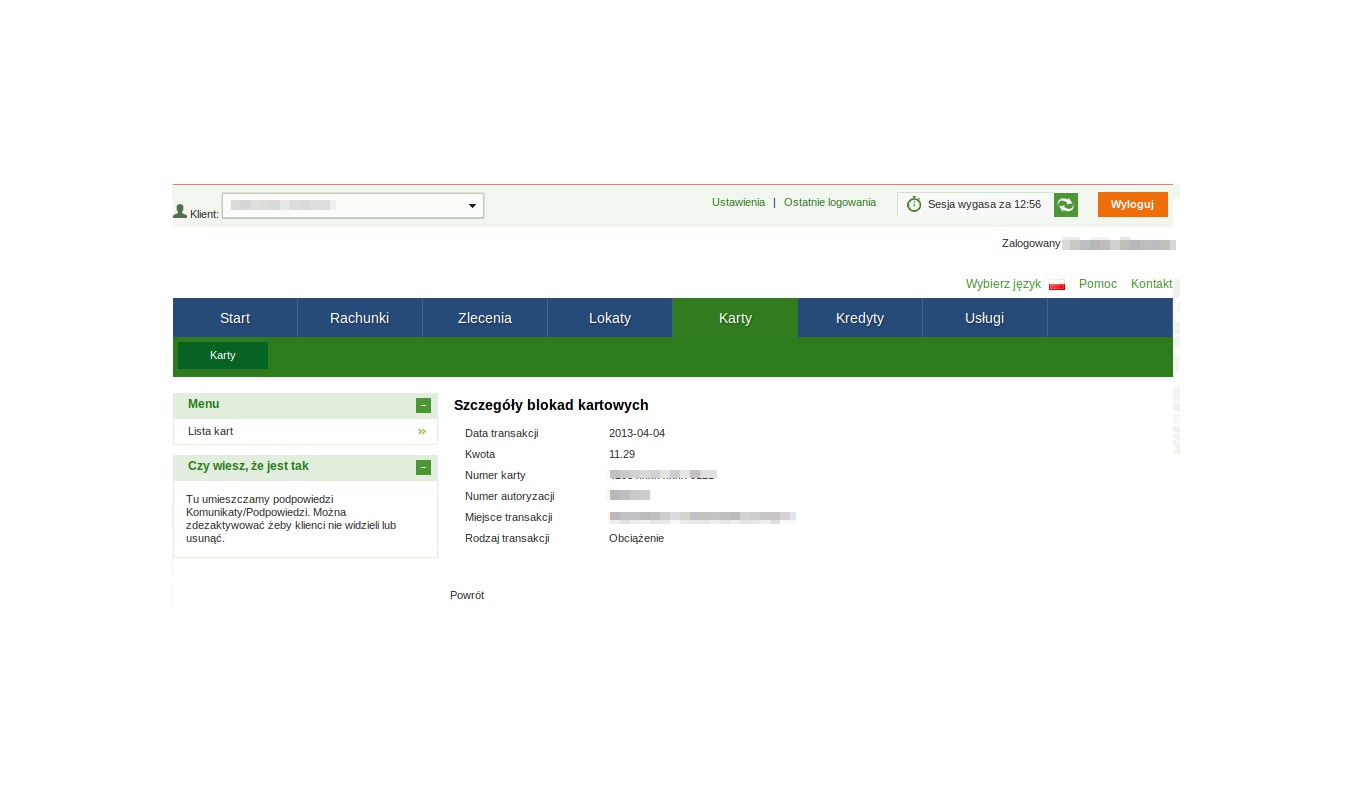
Task: Click the session timer clock icon
Action: click(914, 204)
